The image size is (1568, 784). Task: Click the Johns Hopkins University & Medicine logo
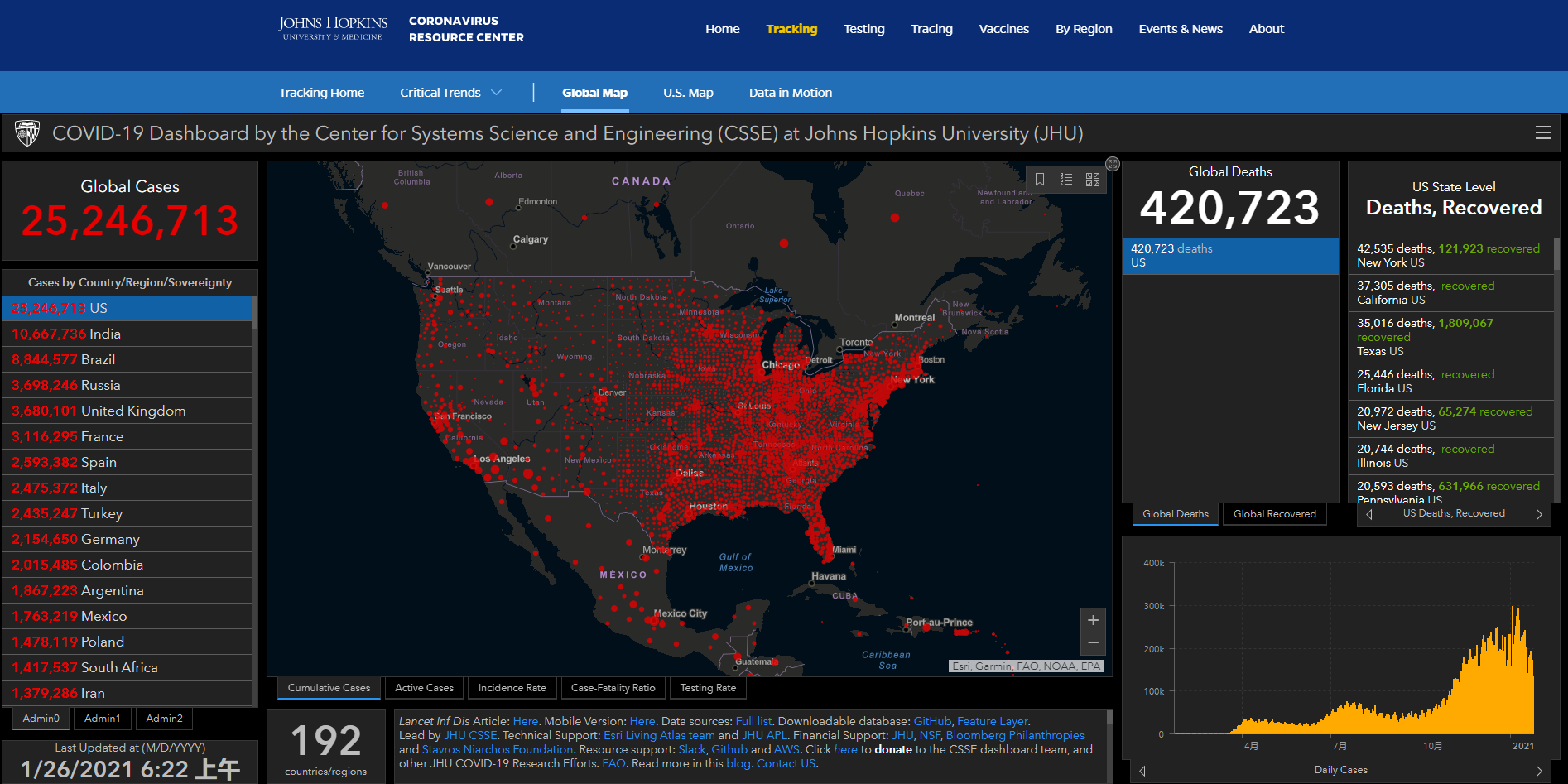click(x=333, y=28)
